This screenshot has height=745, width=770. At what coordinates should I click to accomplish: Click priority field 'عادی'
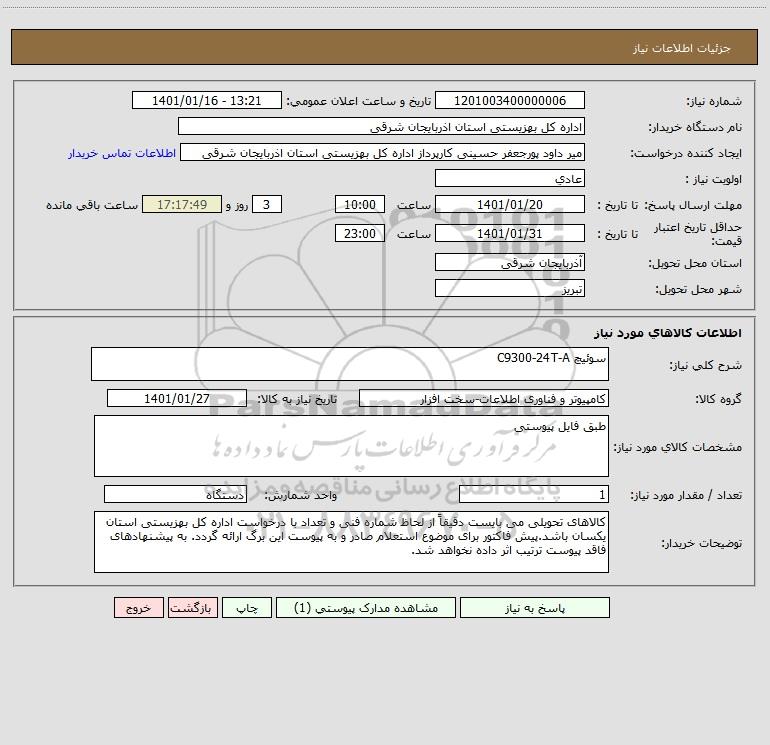click(x=510, y=178)
